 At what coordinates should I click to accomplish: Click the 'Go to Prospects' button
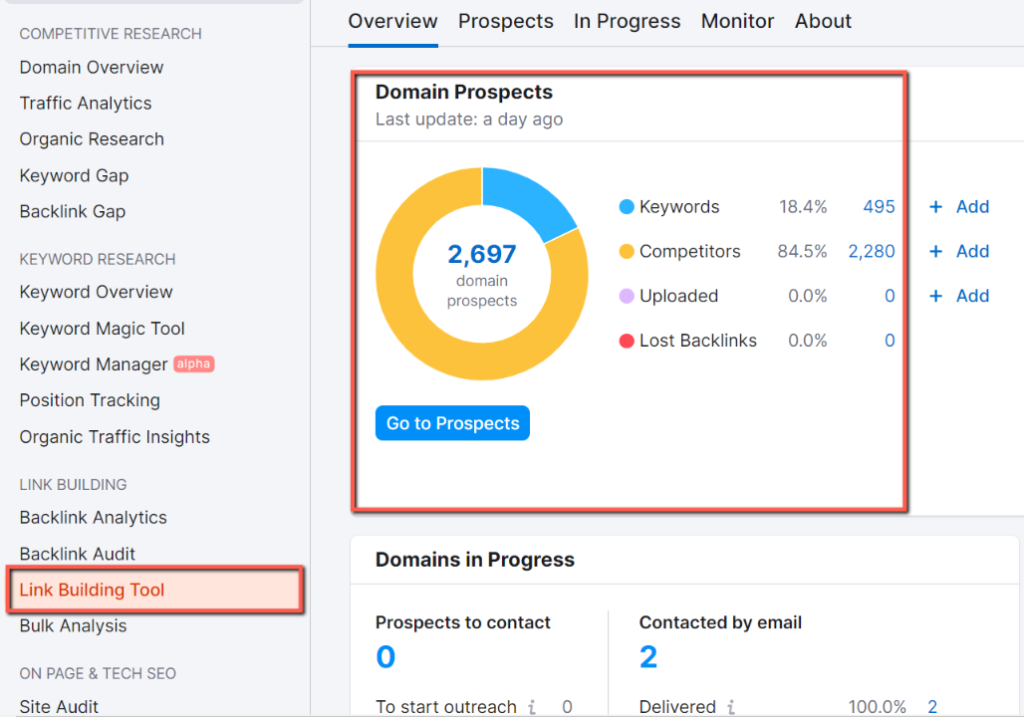click(x=452, y=422)
